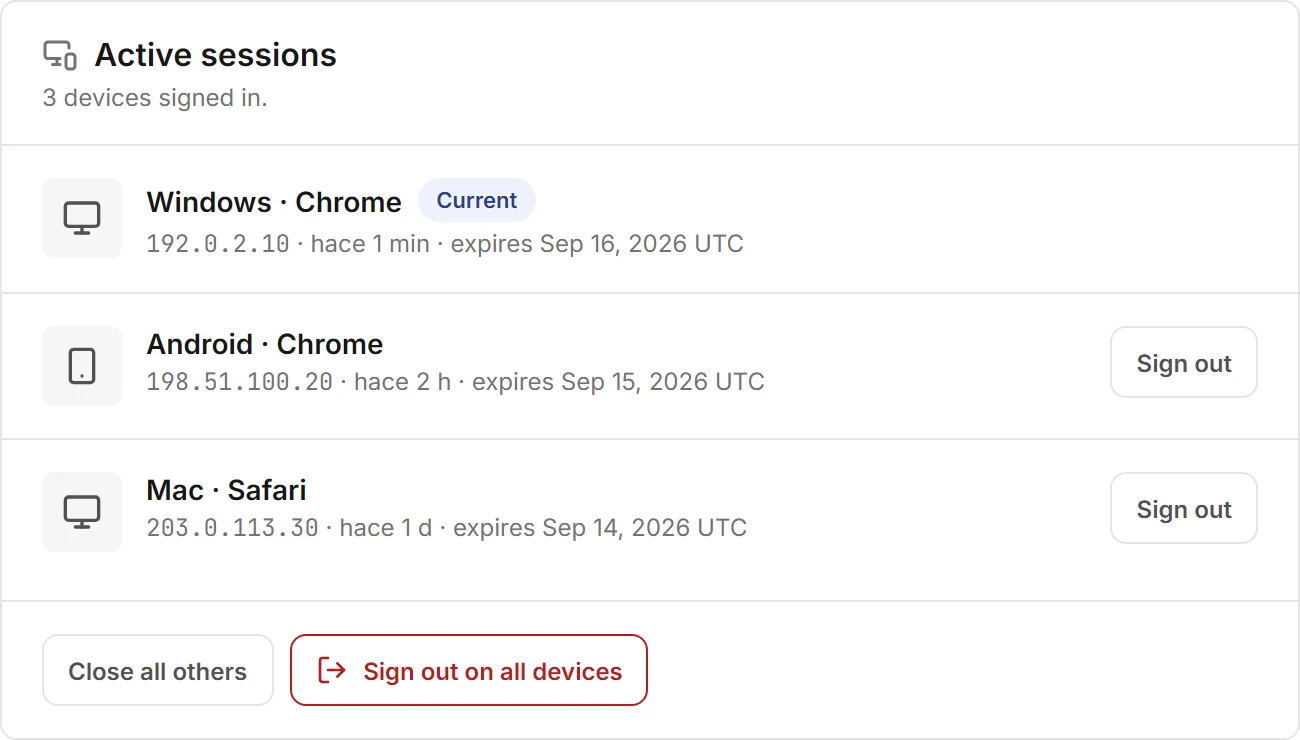
Task: Click the Mac · Safari session title
Action: (227, 490)
